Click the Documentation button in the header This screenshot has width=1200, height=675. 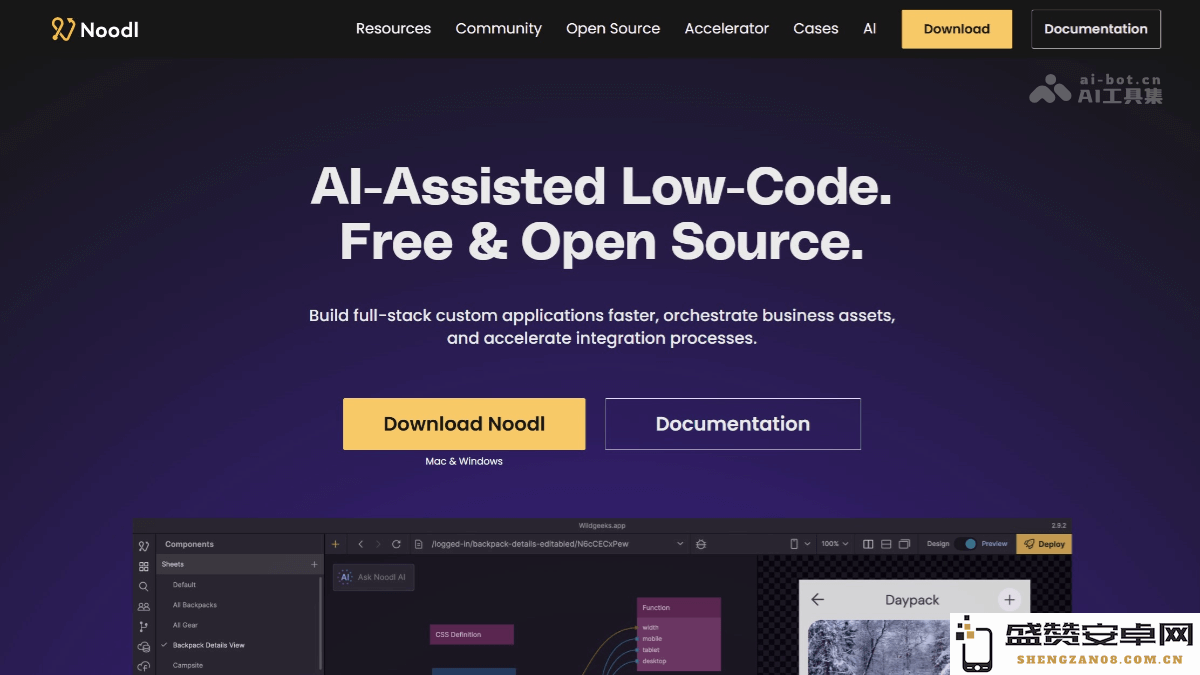pyautogui.click(x=1096, y=29)
